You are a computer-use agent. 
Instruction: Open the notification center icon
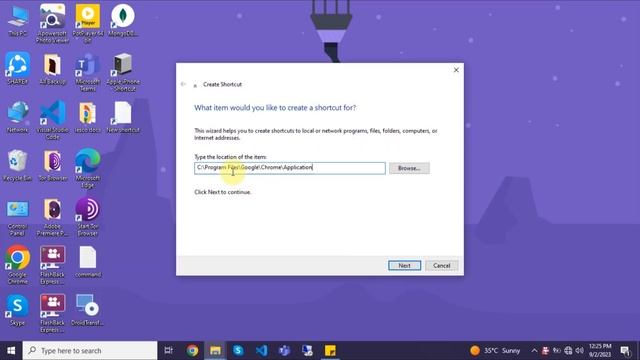tap(625, 350)
